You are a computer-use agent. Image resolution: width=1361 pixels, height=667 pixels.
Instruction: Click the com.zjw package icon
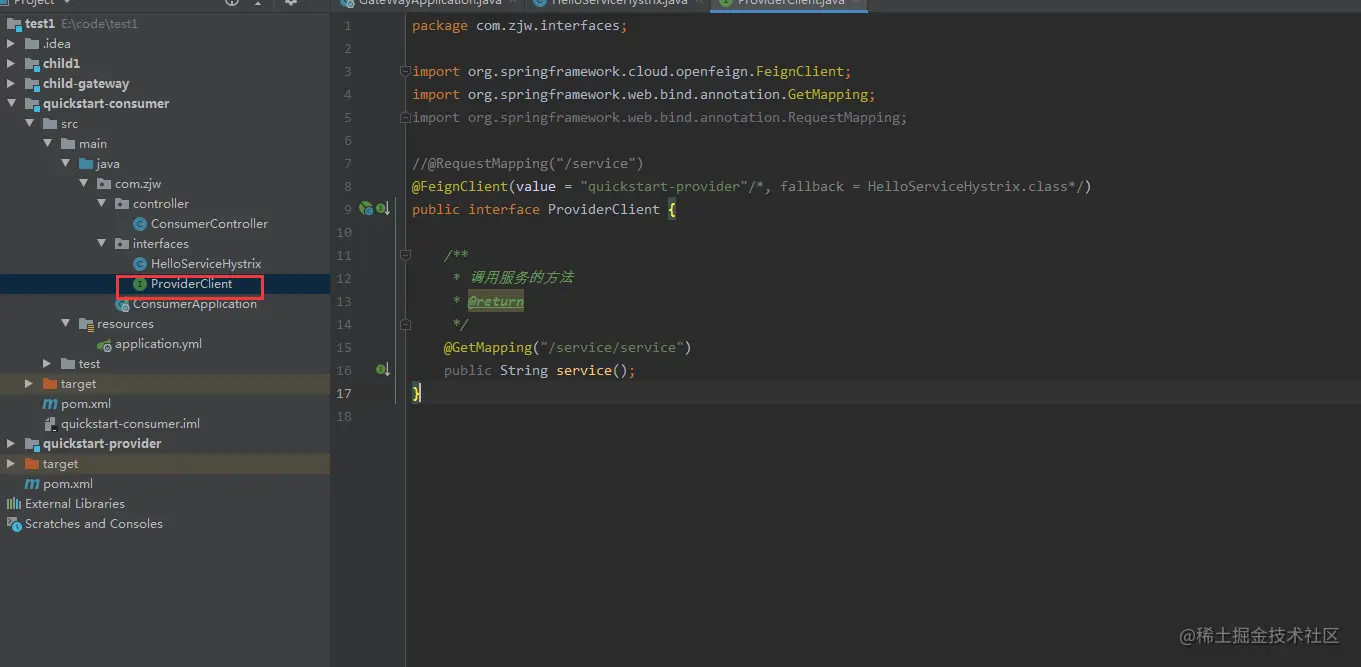coord(104,184)
